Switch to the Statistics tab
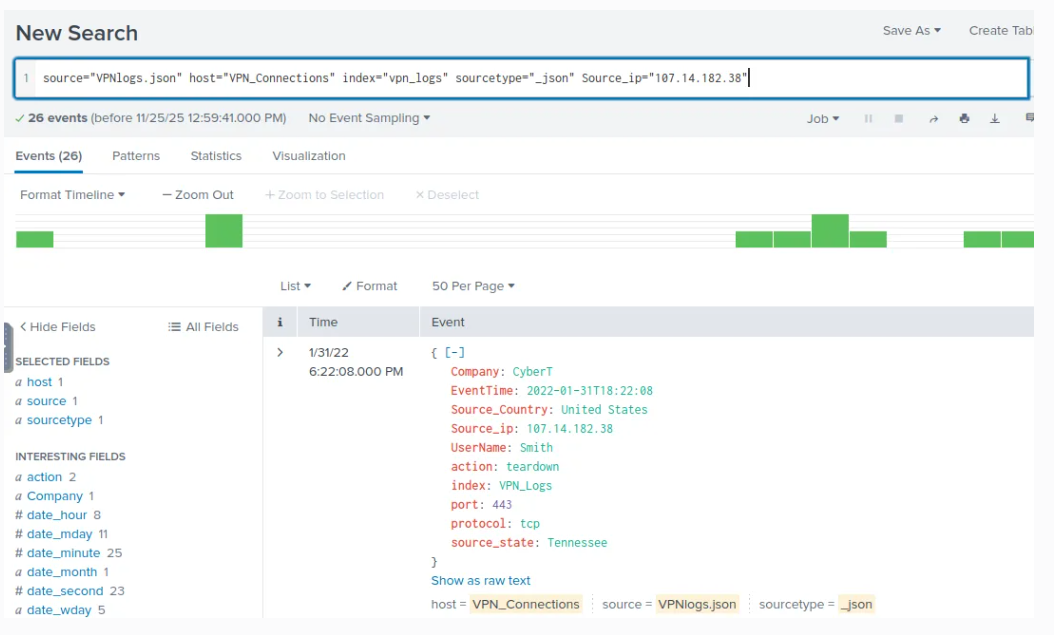The image size is (1054, 635). click(216, 156)
